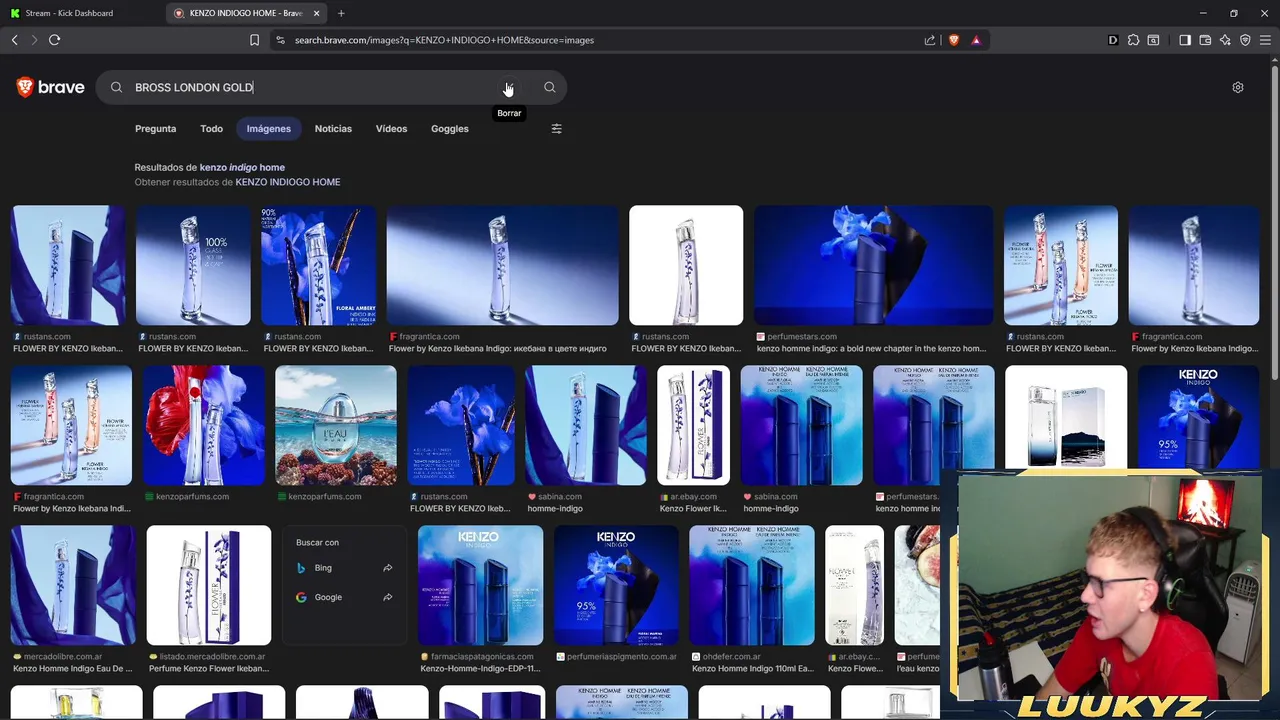Click the address bar URL
This screenshot has height=720, width=1280.
tap(444, 40)
